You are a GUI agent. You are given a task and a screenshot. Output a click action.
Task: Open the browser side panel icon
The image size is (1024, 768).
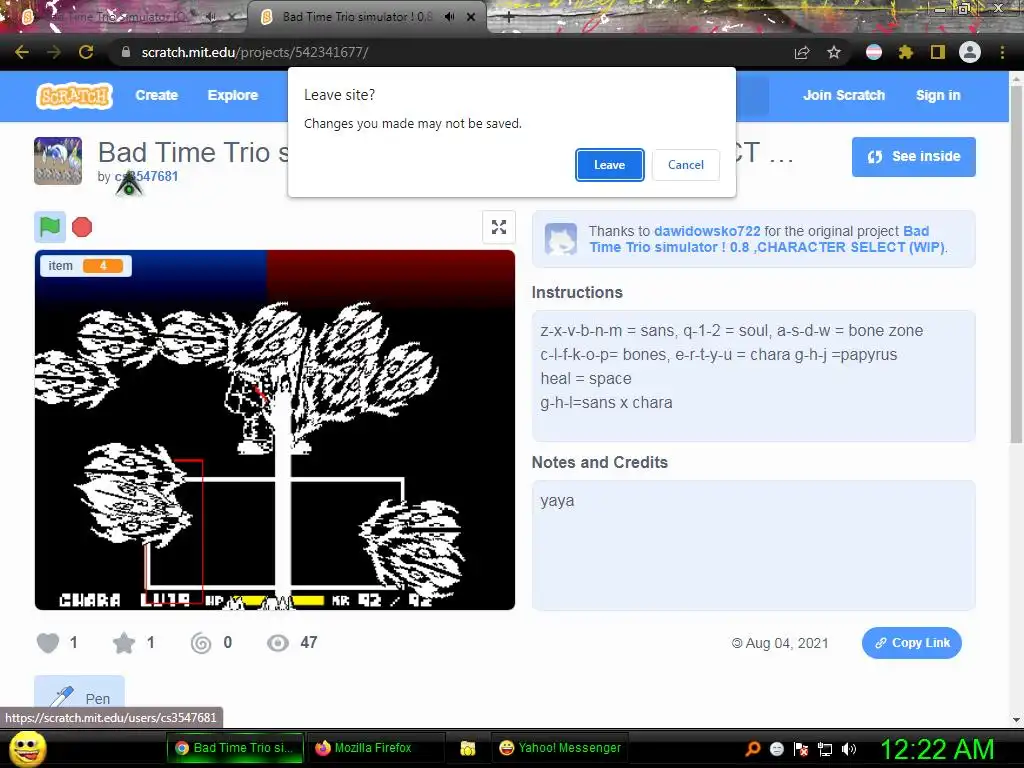click(938, 52)
